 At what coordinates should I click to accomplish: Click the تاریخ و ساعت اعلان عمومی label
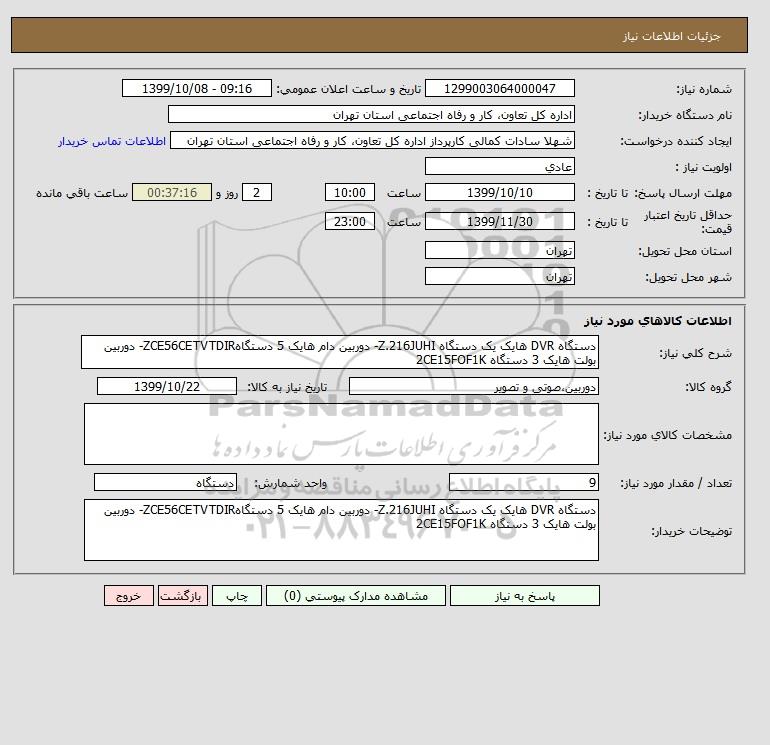tap(349, 89)
